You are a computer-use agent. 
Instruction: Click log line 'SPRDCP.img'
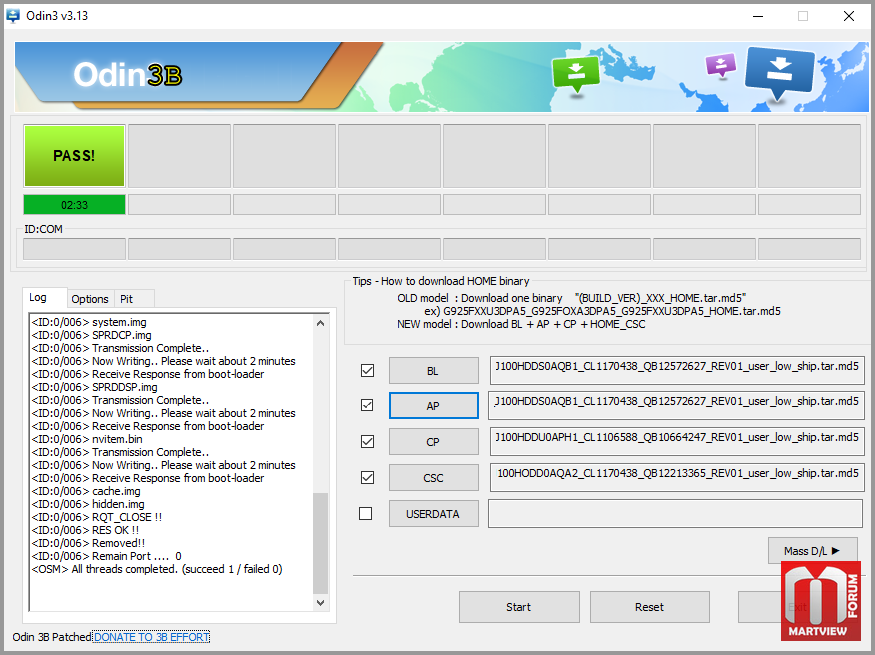(x=92, y=335)
